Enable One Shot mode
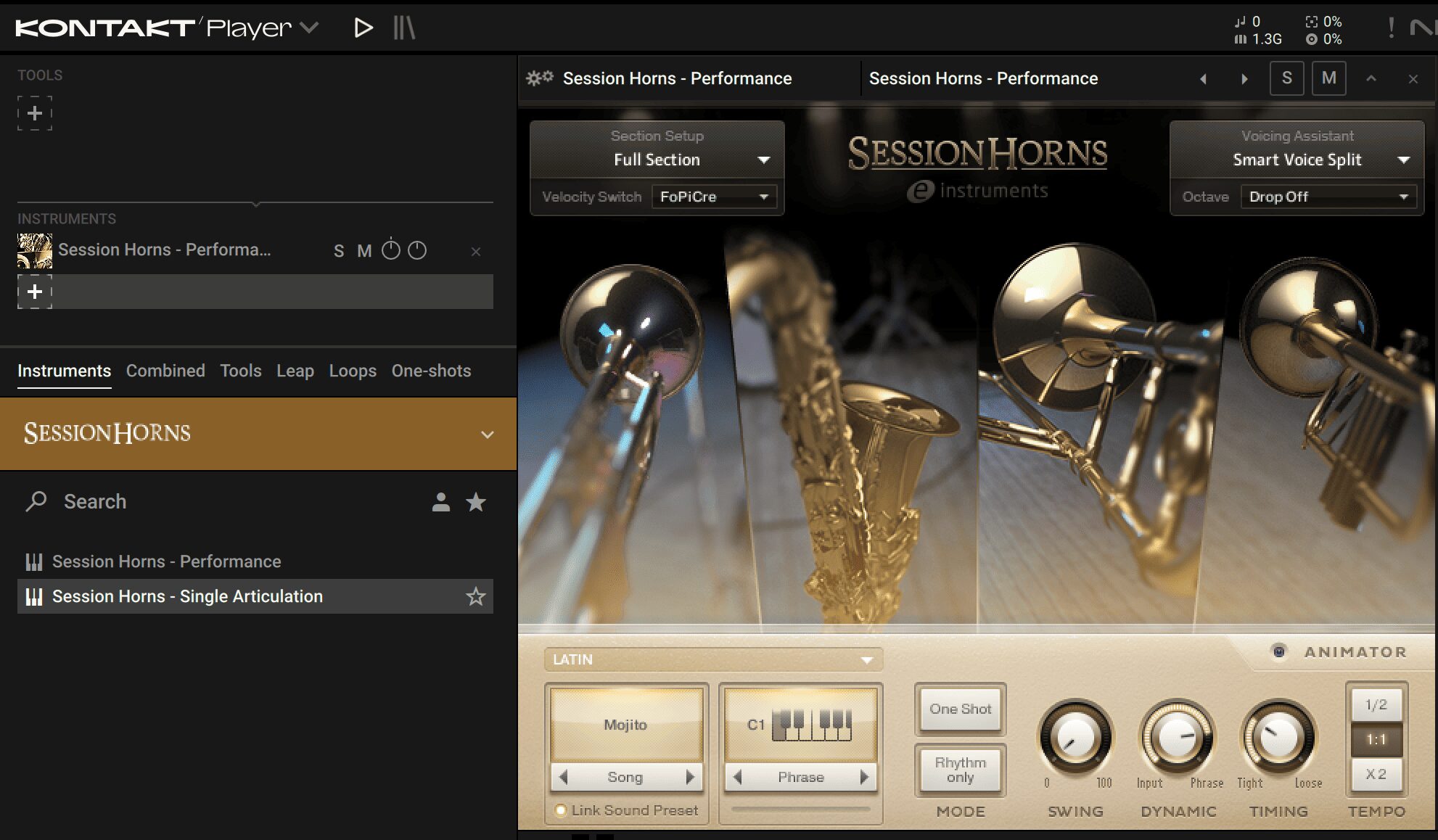1438x840 pixels. pos(960,709)
